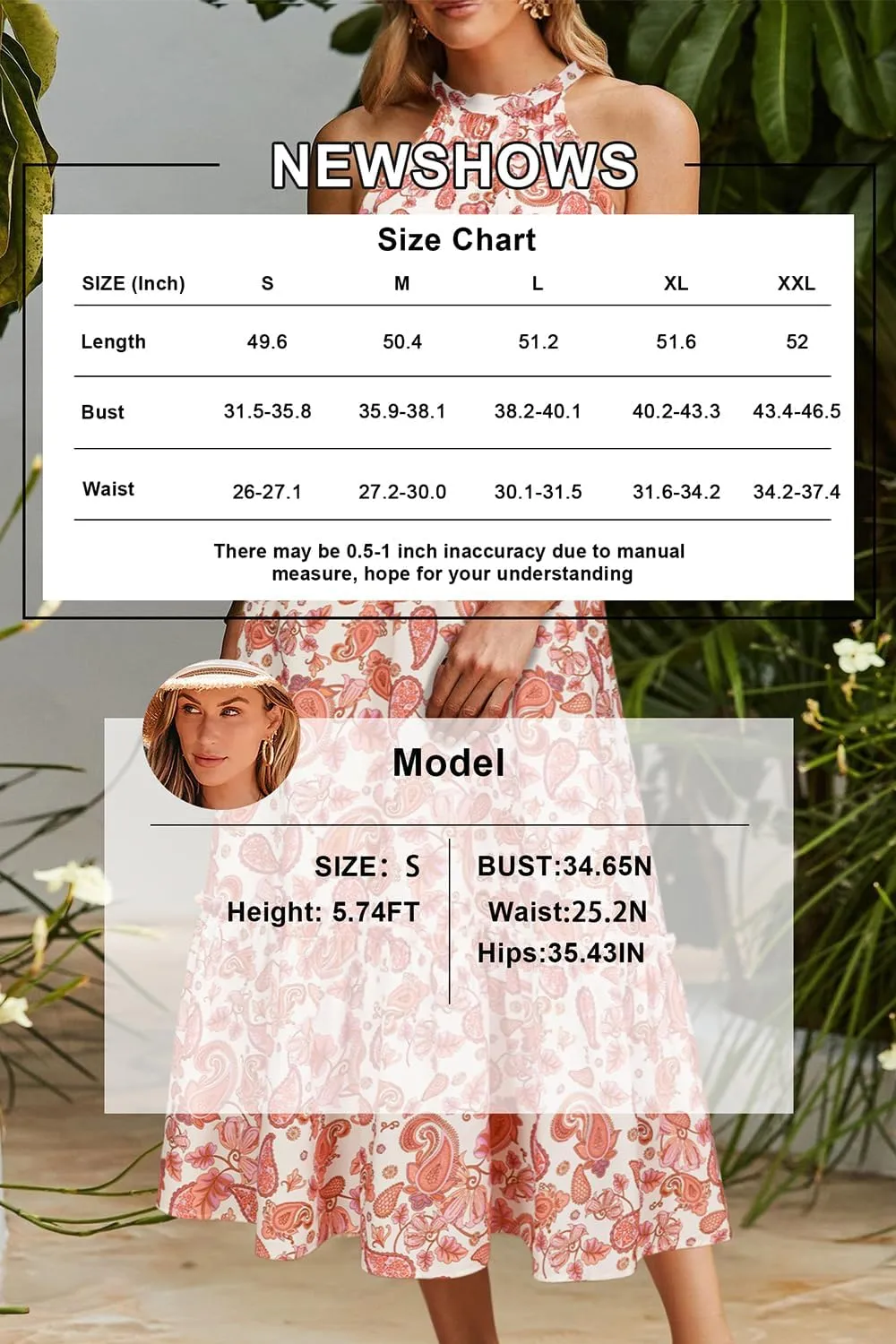Click the 'L' column header

coord(538,283)
